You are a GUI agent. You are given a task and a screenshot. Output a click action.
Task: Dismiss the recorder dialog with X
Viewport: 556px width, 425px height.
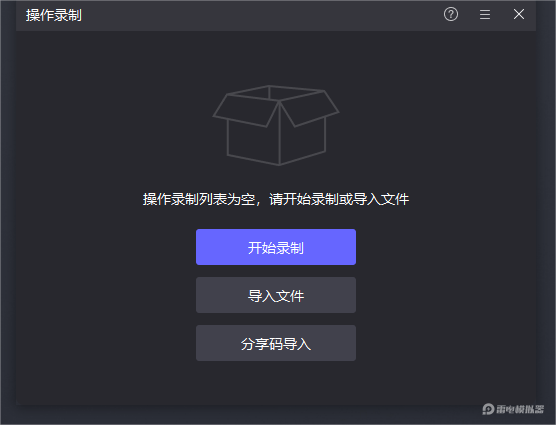(x=519, y=14)
